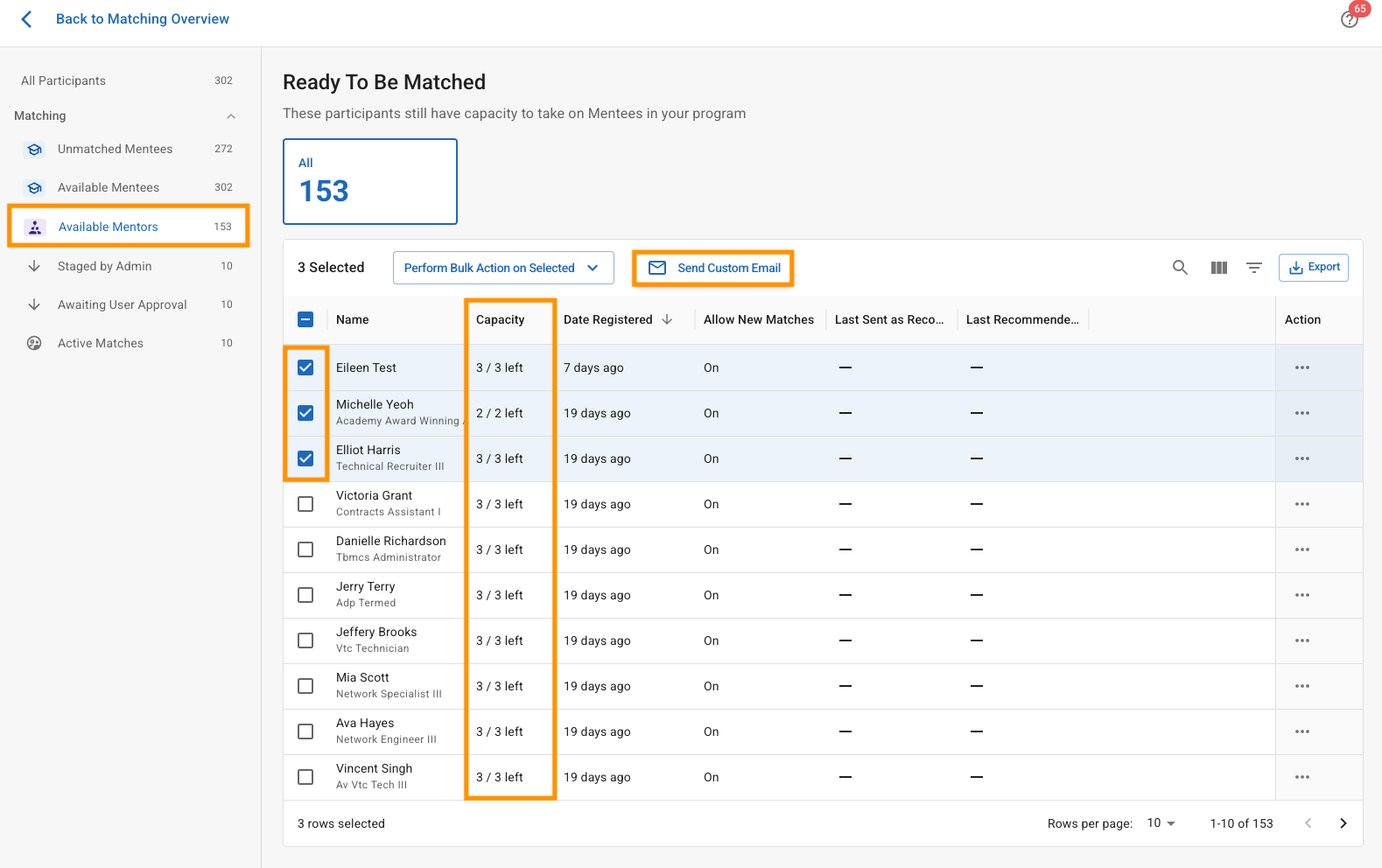Open Unmatched Mentees in sidebar
This screenshot has width=1382, height=868.
tap(115, 149)
